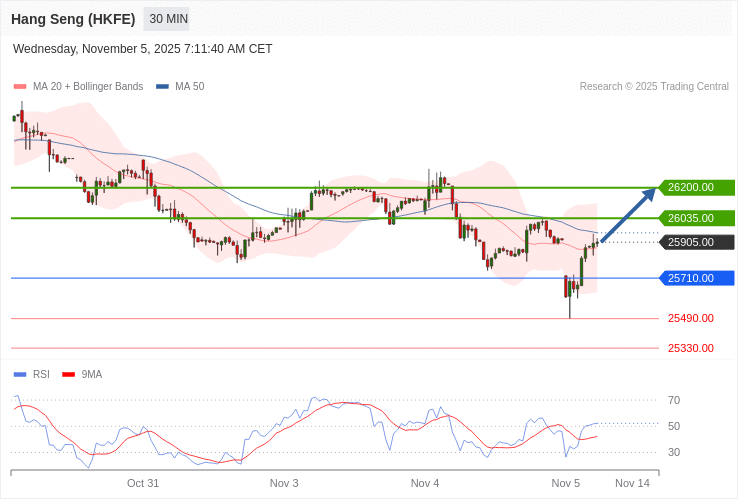Select the 26035.00 green resistance label
Screen dimensions: 738x500
[x=696, y=218]
